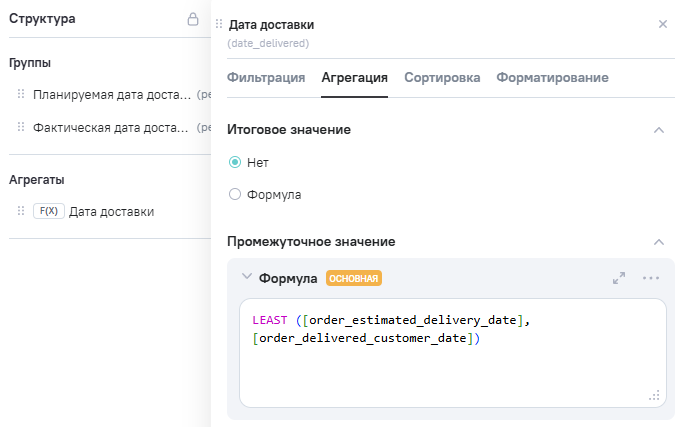Viewport: 684px width, 427px height.
Task: Click the lock icon next to Структура
Action: (193, 19)
